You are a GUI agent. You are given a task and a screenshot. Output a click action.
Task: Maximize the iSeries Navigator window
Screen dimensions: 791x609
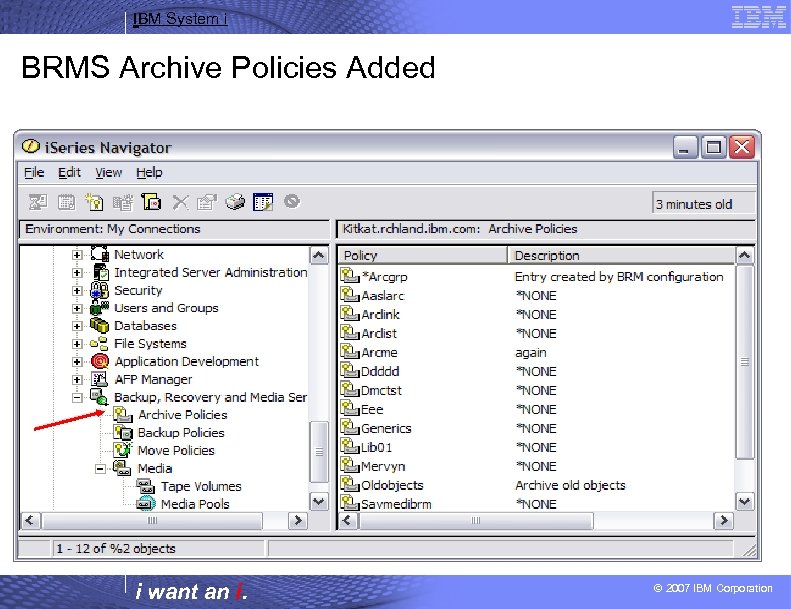(x=713, y=148)
